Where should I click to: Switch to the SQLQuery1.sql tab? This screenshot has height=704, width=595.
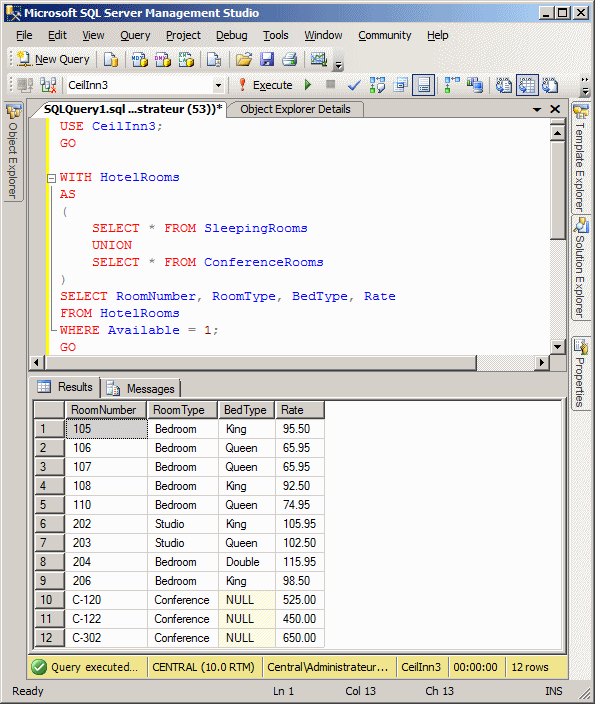pyautogui.click(x=133, y=109)
